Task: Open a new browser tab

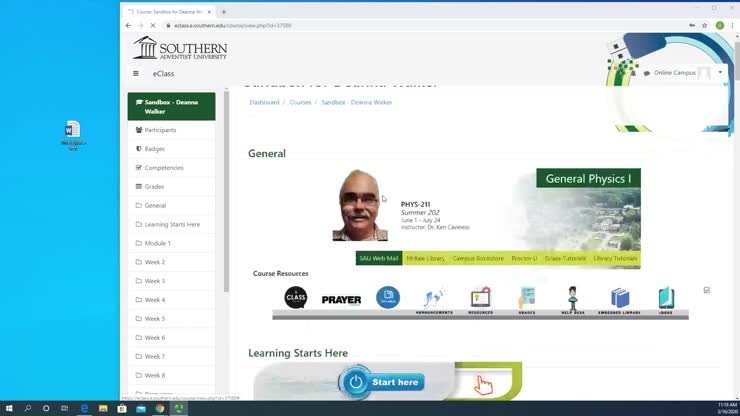Action: [224, 12]
